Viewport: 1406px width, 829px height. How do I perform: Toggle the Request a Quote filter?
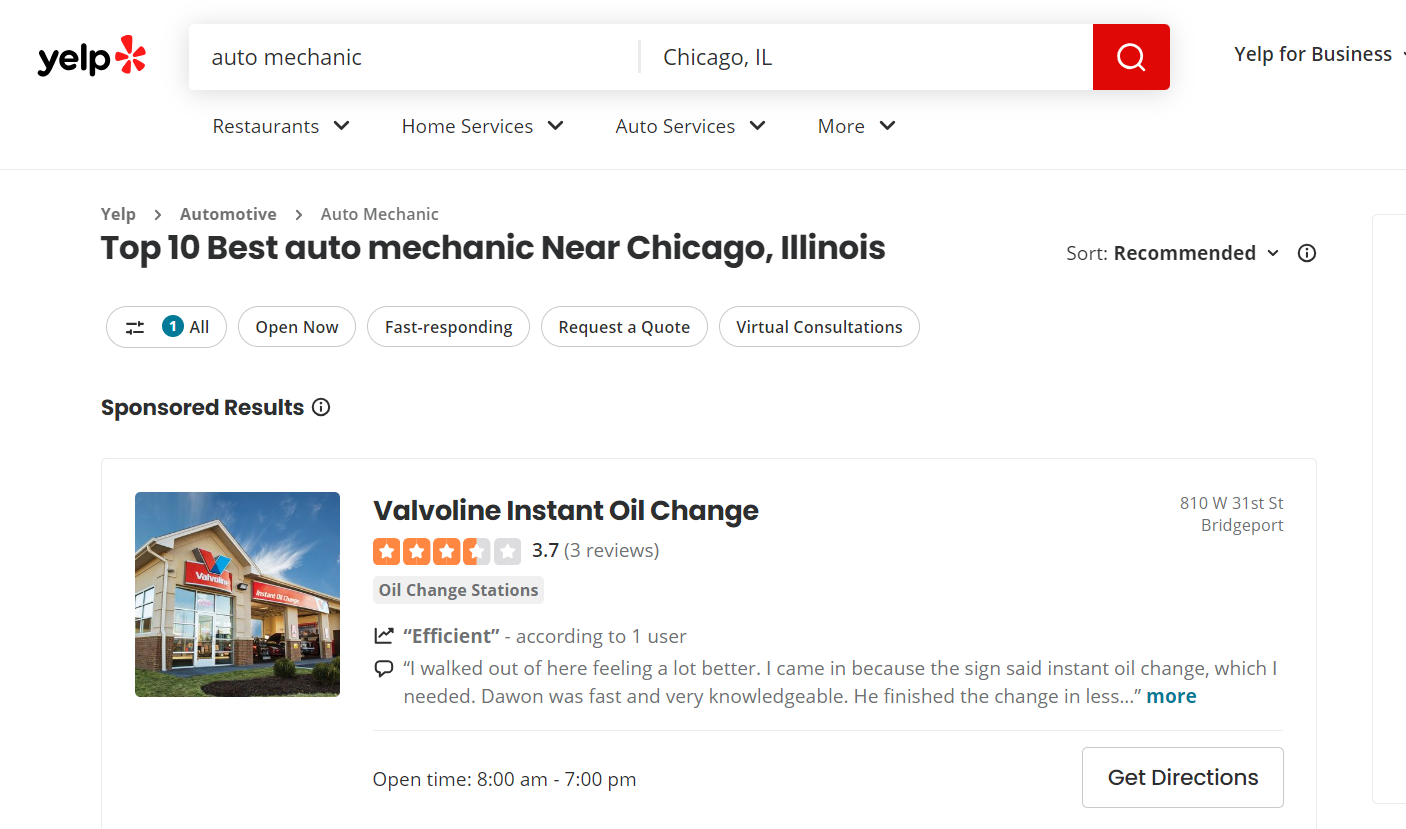click(624, 327)
